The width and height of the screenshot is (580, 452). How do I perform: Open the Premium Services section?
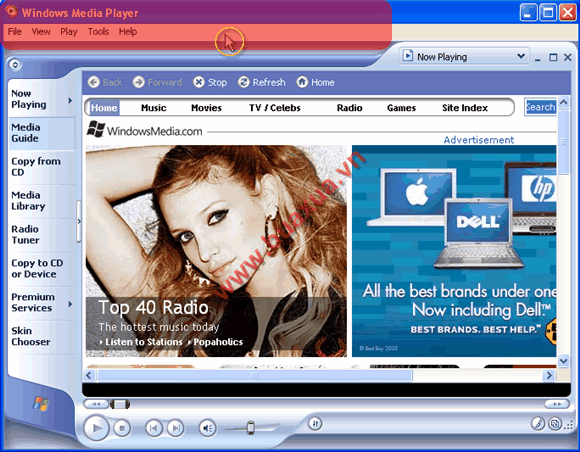pyautogui.click(x=33, y=303)
